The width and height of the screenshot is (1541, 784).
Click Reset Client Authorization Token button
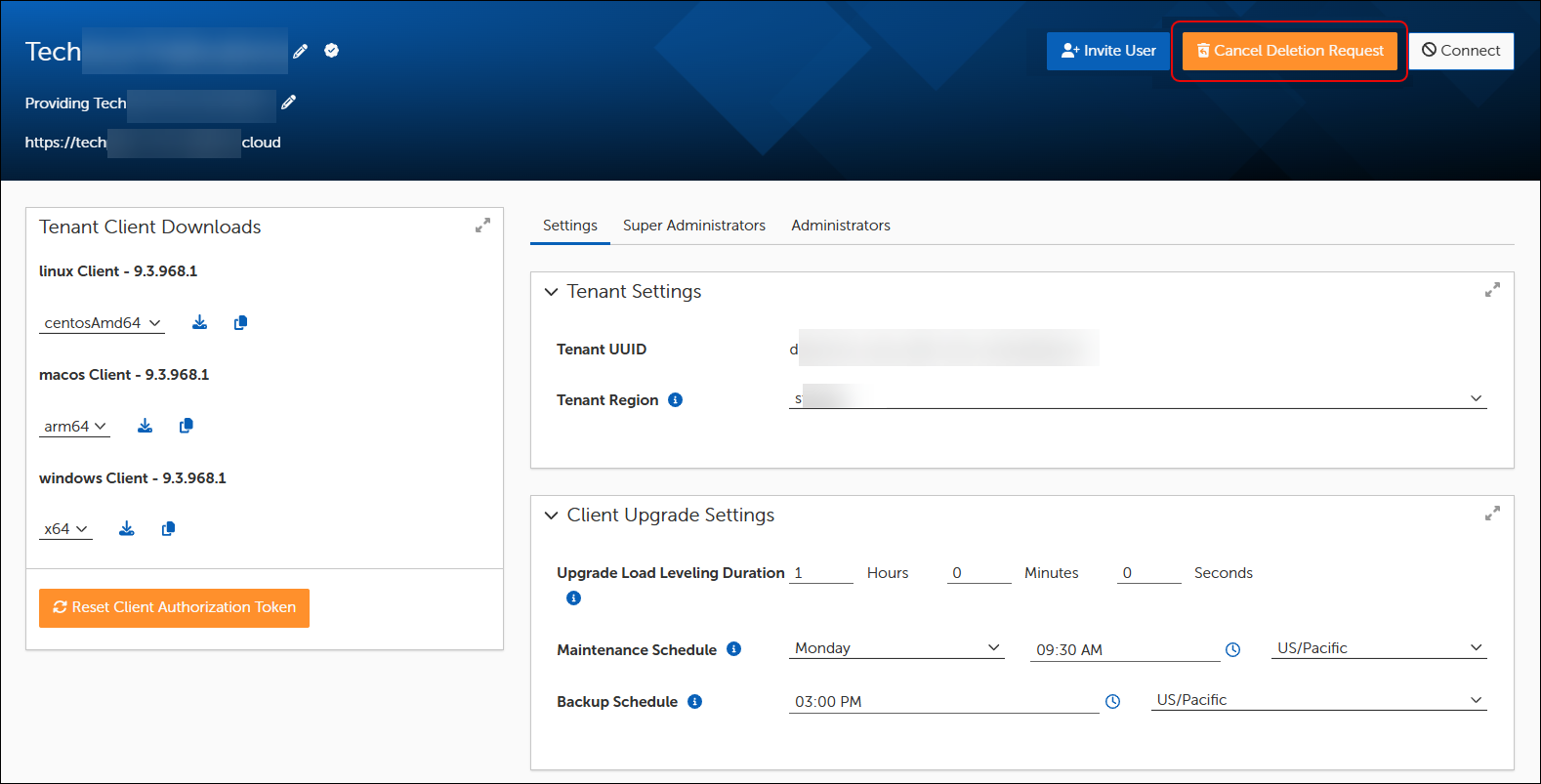174,607
